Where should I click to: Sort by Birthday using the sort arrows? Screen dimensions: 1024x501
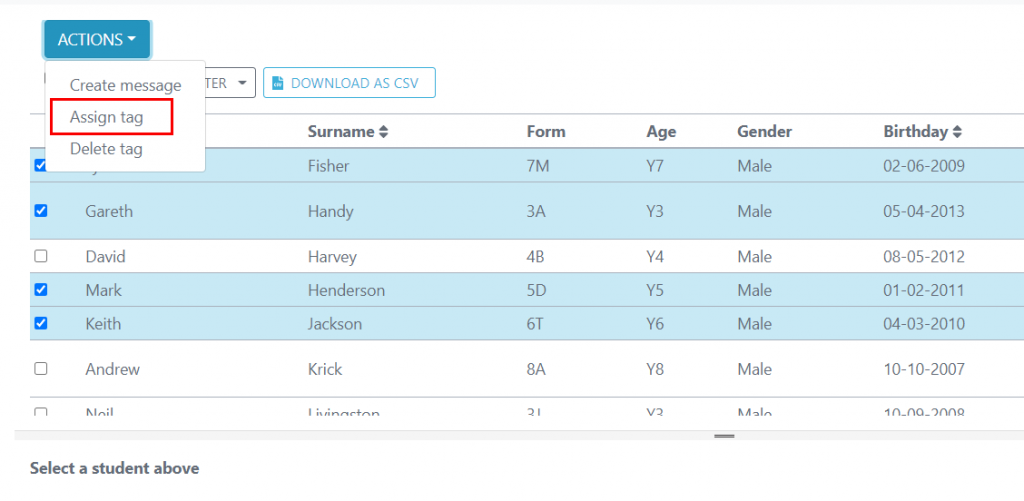tap(957, 132)
